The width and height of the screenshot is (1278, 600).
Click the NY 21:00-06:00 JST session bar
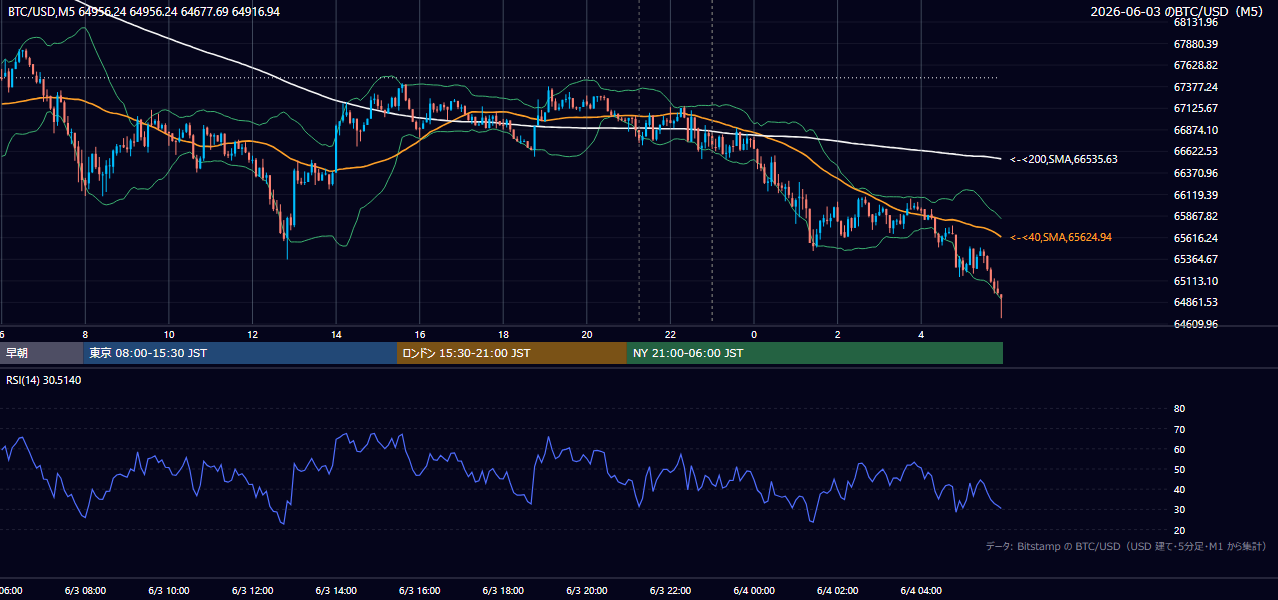click(815, 353)
